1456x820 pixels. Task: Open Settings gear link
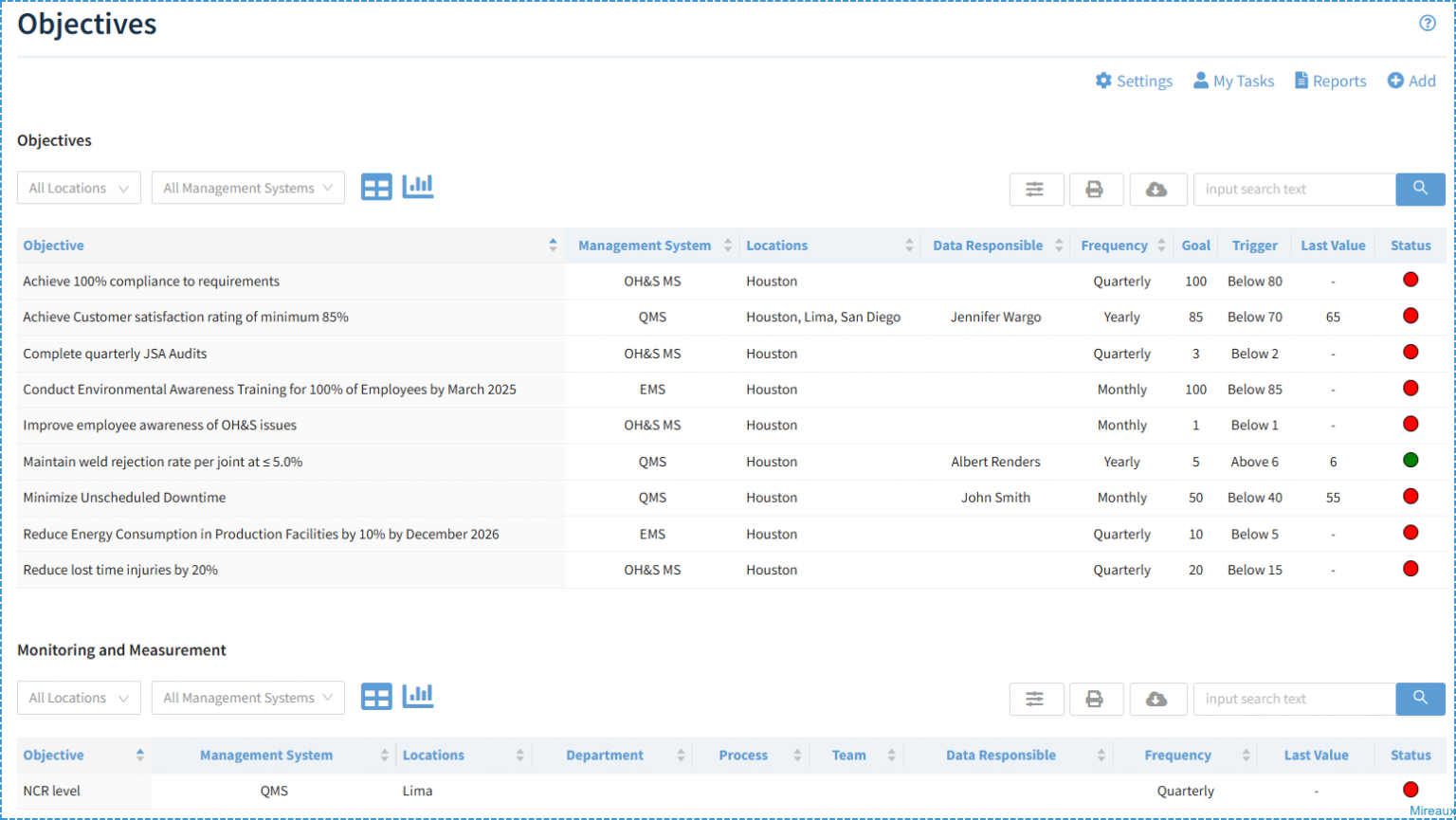(1134, 82)
